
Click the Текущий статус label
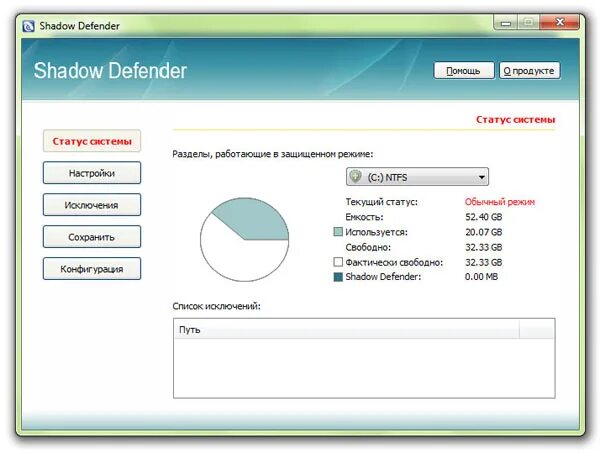point(382,202)
